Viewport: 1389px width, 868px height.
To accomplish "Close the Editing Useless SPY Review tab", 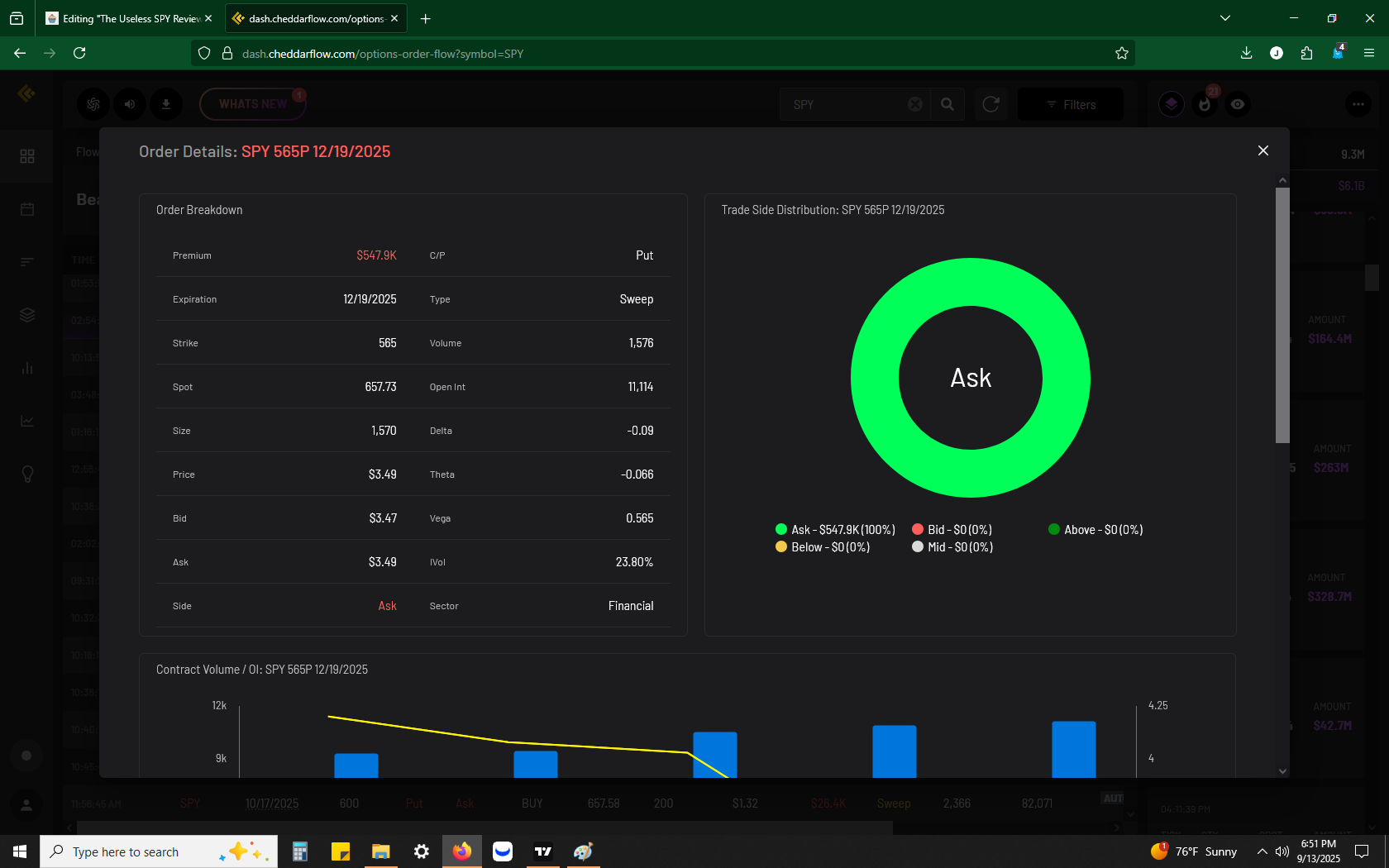I will tap(208, 18).
